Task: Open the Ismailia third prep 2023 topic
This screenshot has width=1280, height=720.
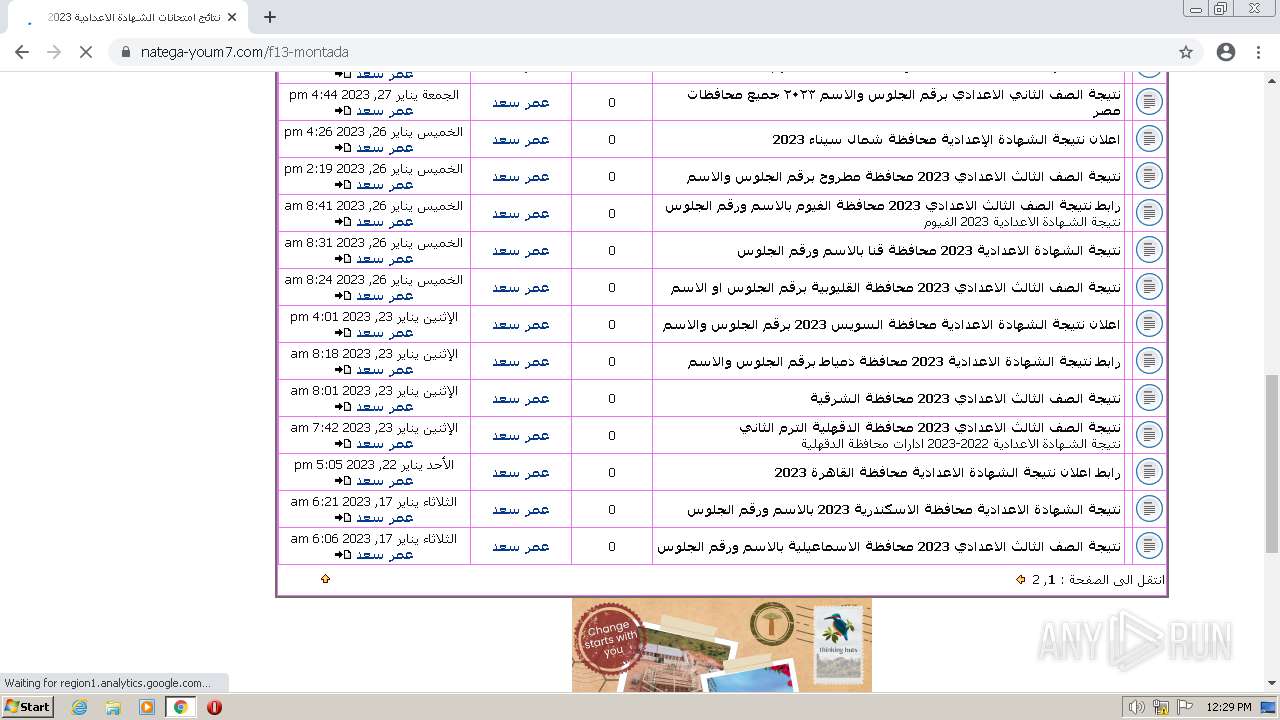Action: point(889,546)
